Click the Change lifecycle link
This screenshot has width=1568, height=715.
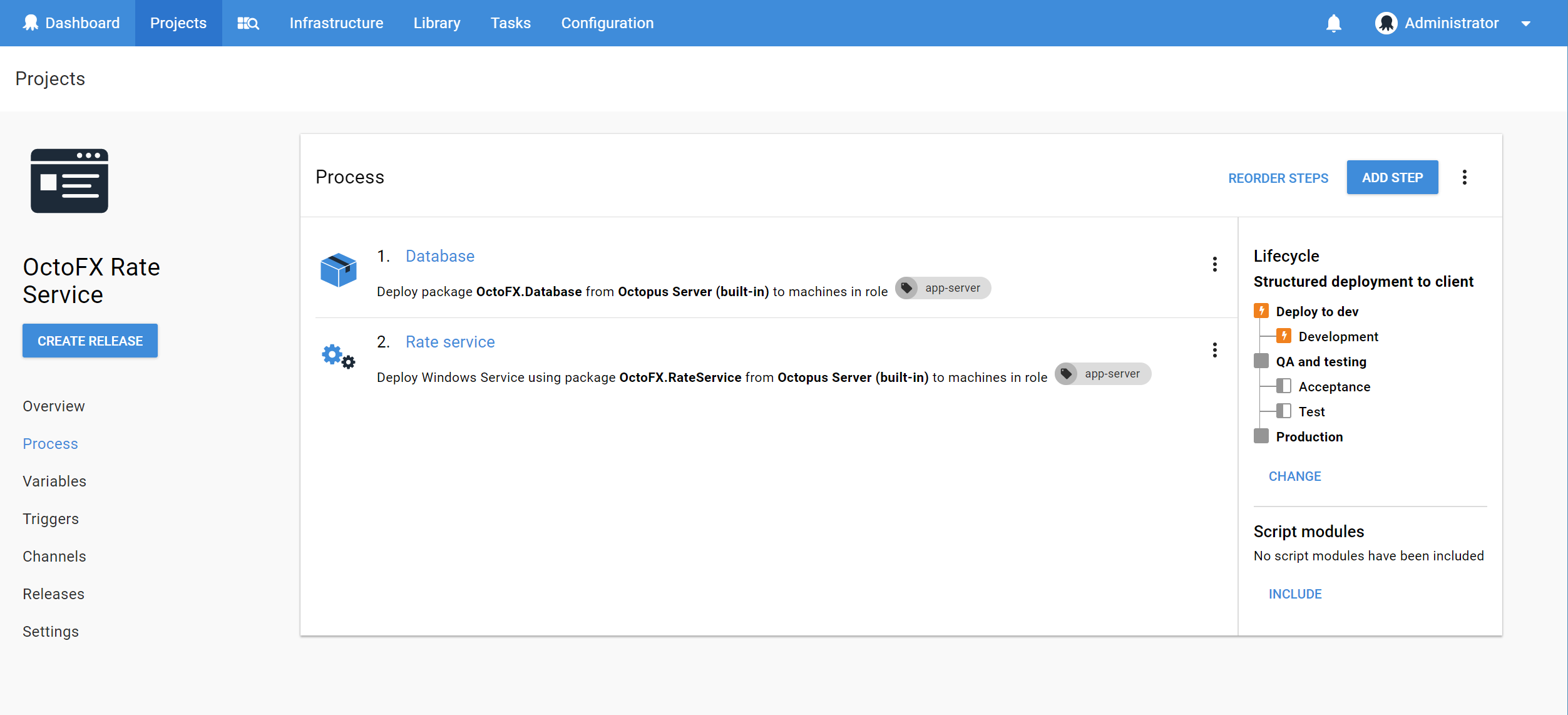[x=1294, y=476]
